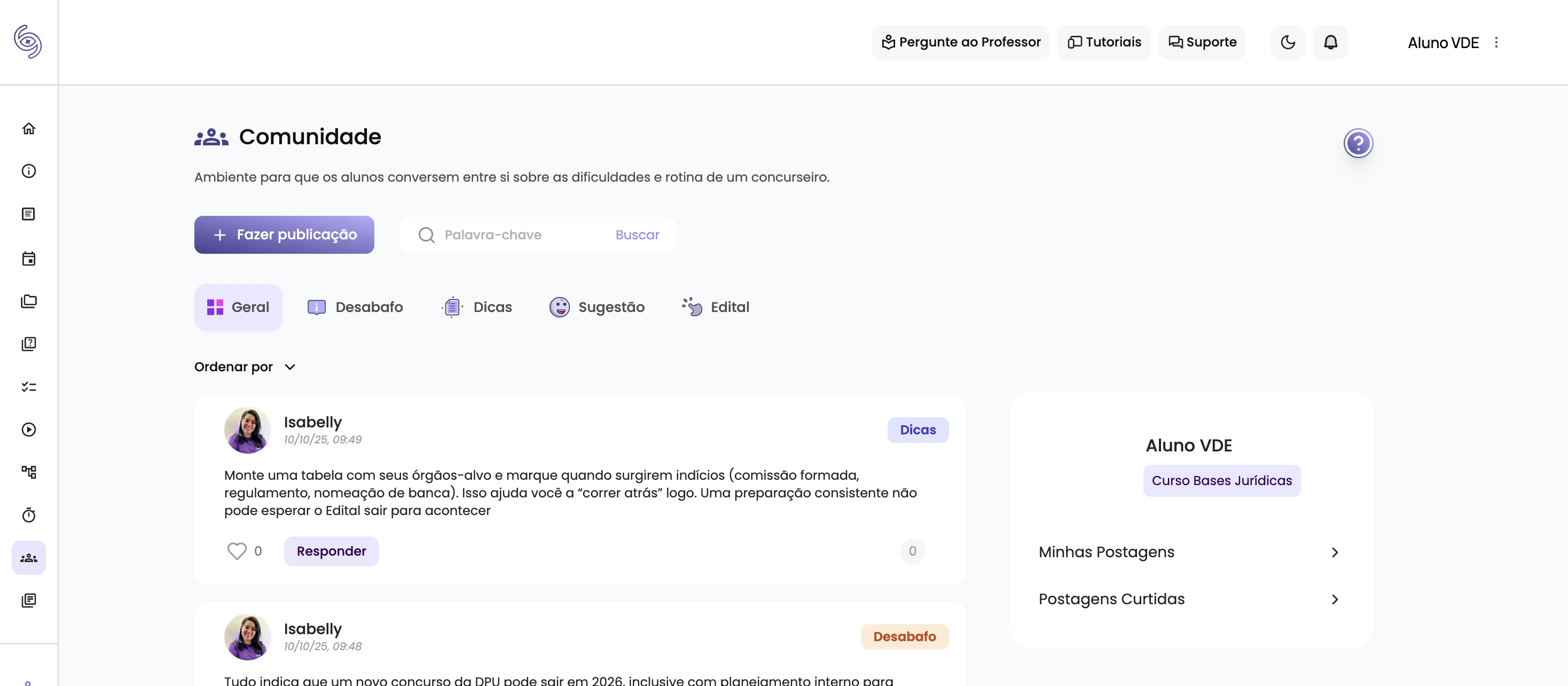The width and height of the screenshot is (1568, 686).
Task: Click the checklist icon in the sidebar
Action: click(29, 386)
